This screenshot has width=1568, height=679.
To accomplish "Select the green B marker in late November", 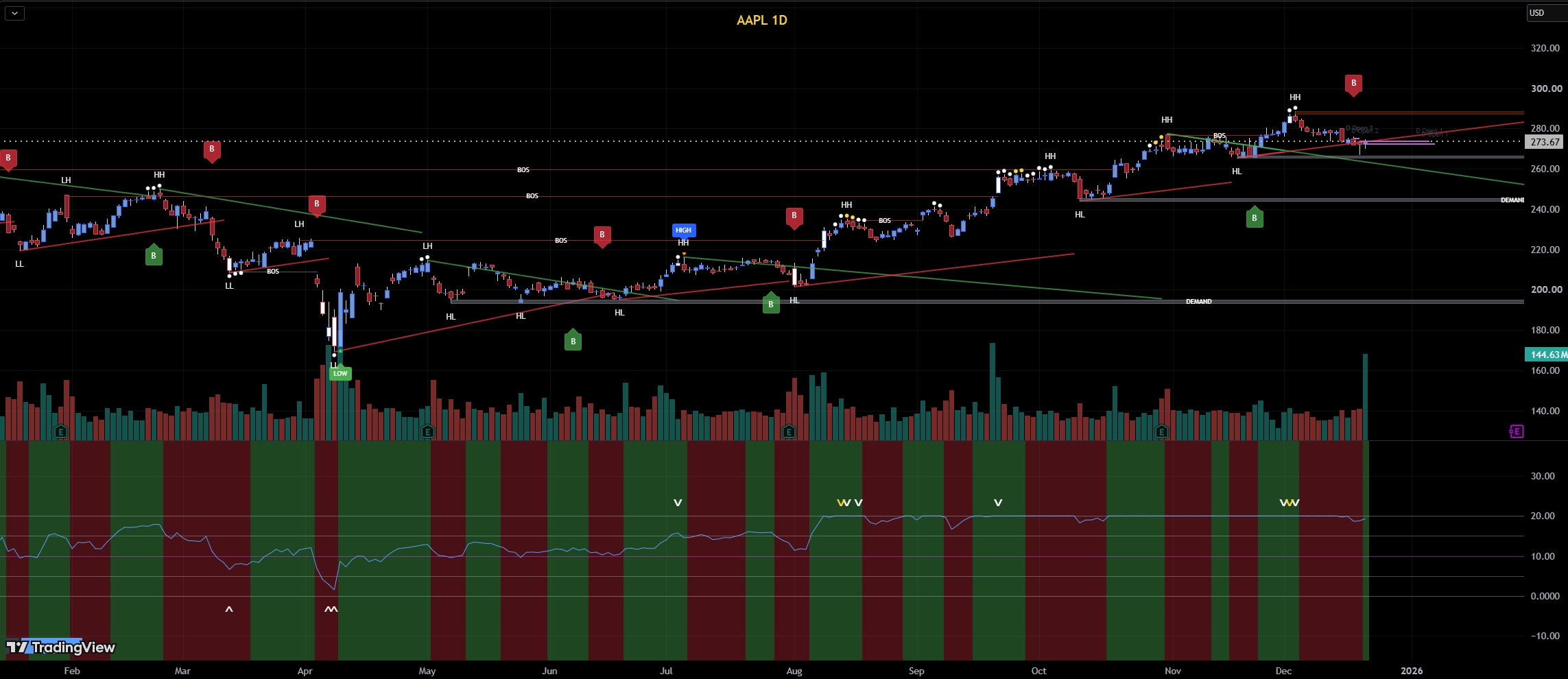I will tap(1255, 217).
